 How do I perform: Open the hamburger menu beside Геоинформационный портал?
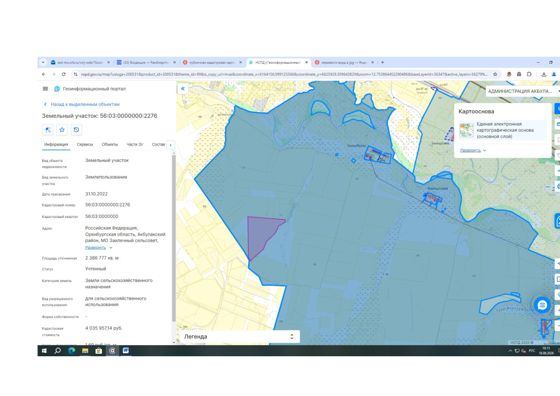pos(45,89)
